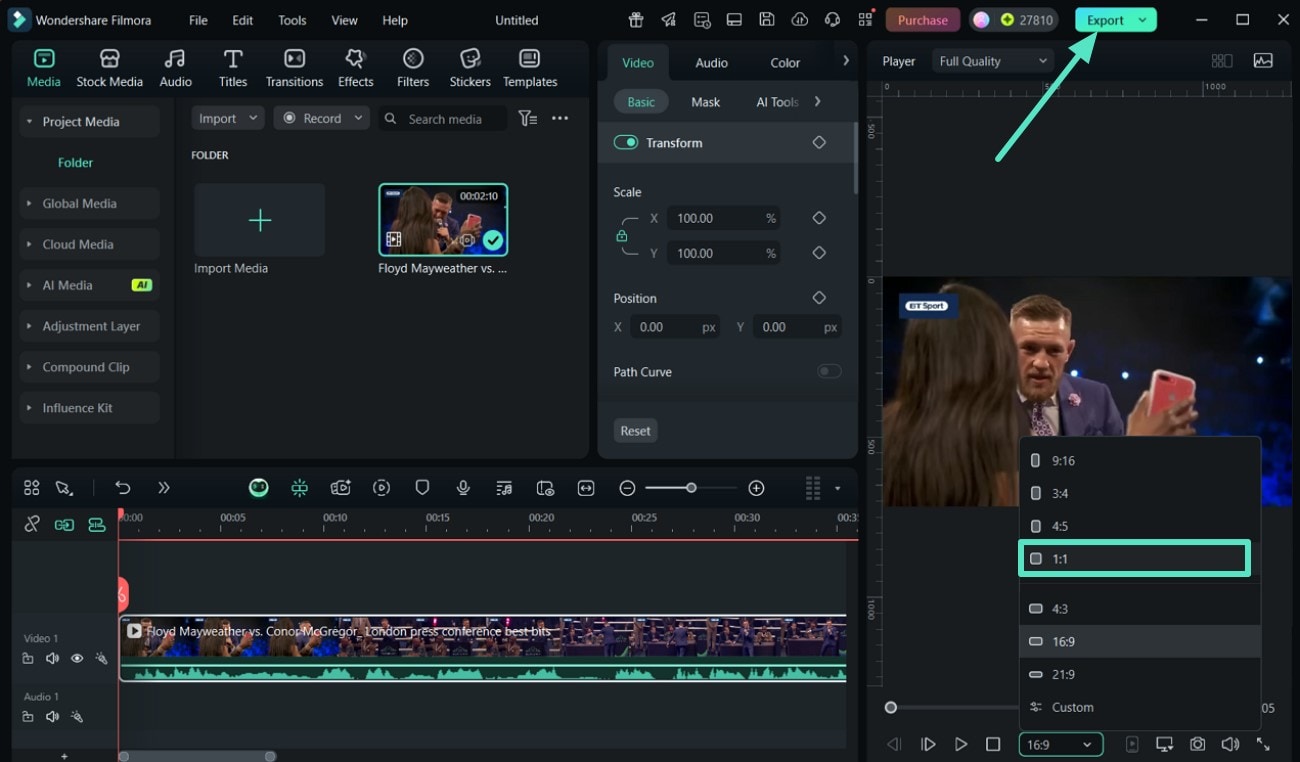Click the Search media input field
The image size is (1300, 762).
pos(442,118)
